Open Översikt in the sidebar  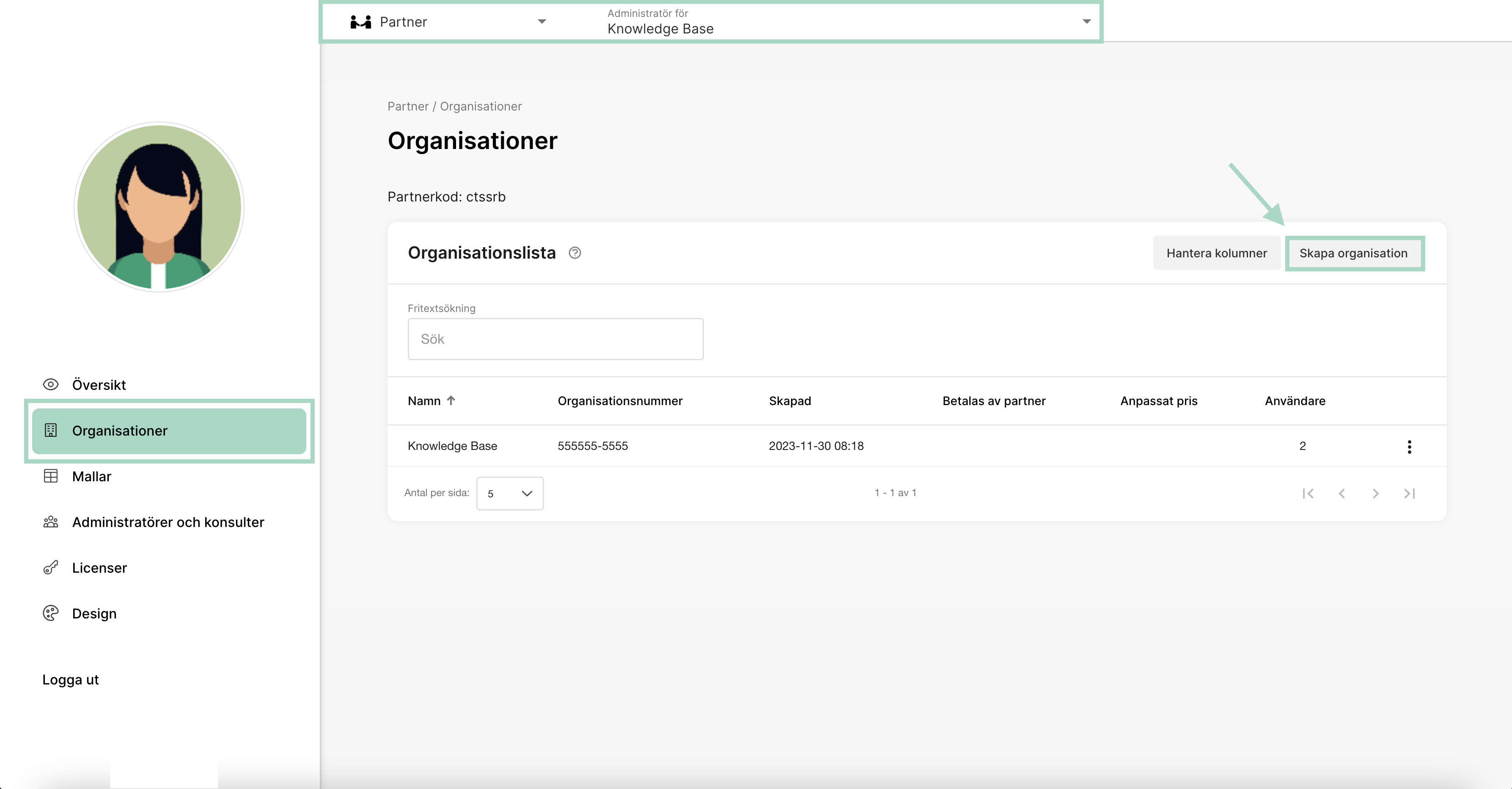pyautogui.click(x=169, y=385)
